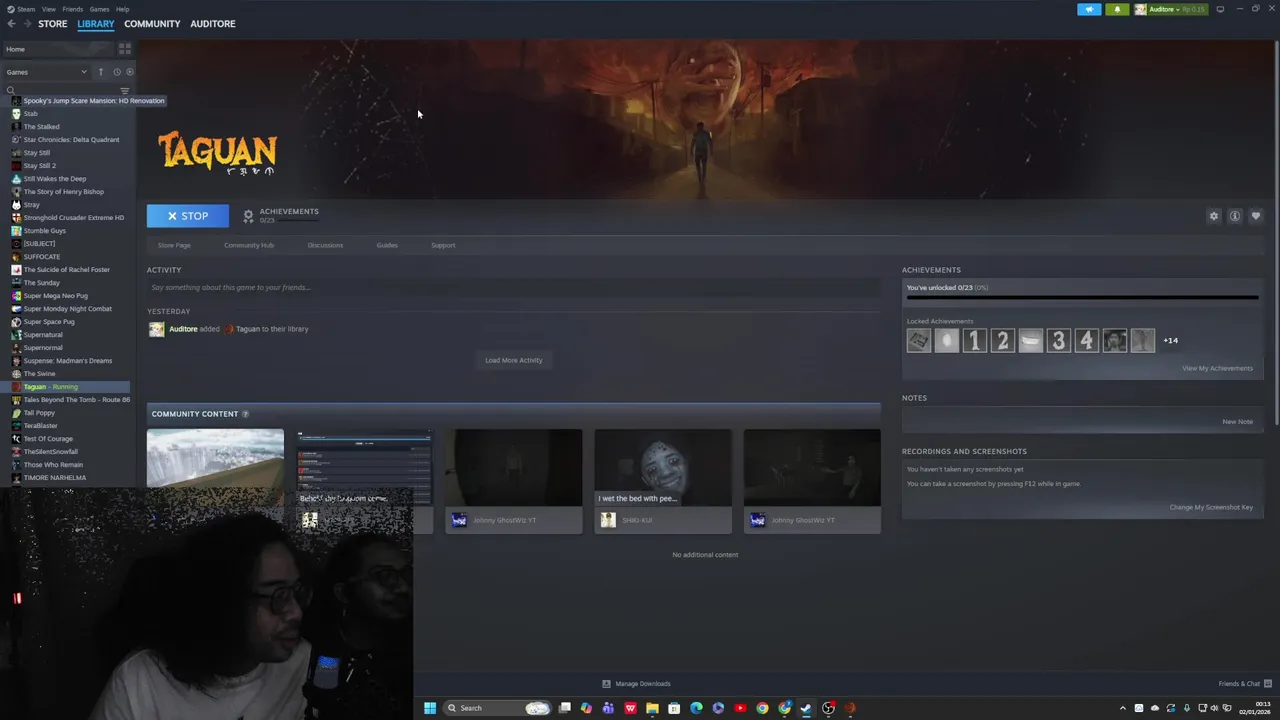Open the Community Hub link
The image size is (1280, 720).
click(x=249, y=245)
